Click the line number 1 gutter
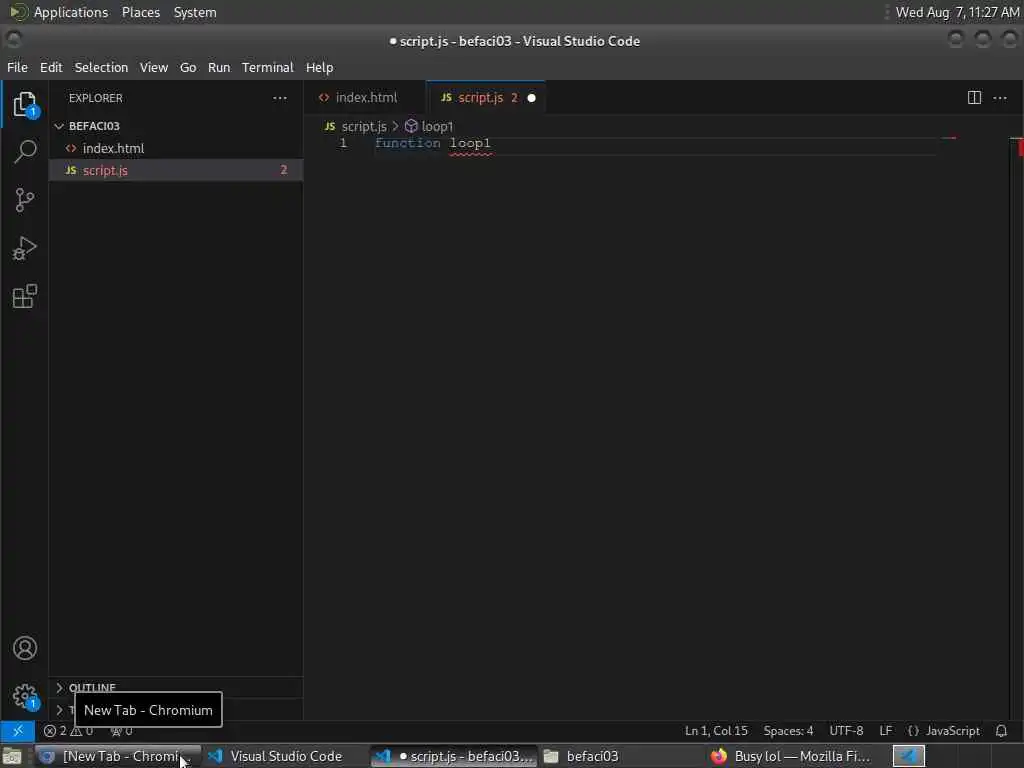The height and width of the screenshot is (768, 1024). tap(343, 143)
